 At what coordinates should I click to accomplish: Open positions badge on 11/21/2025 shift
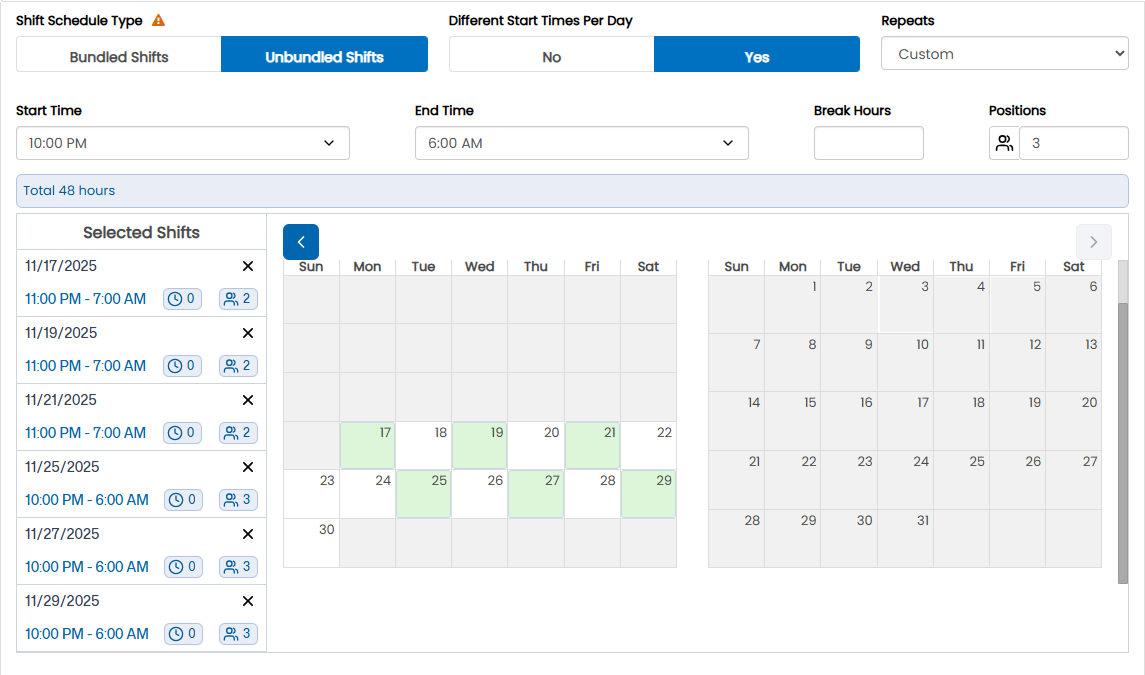click(x=238, y=433)
